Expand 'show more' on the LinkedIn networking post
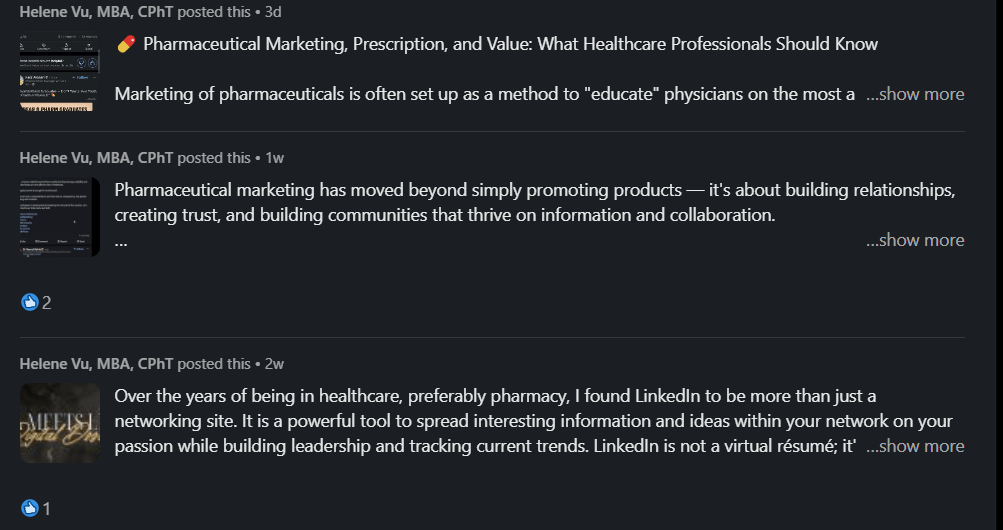Screen dimensions: 1003x530 (914, 446)
